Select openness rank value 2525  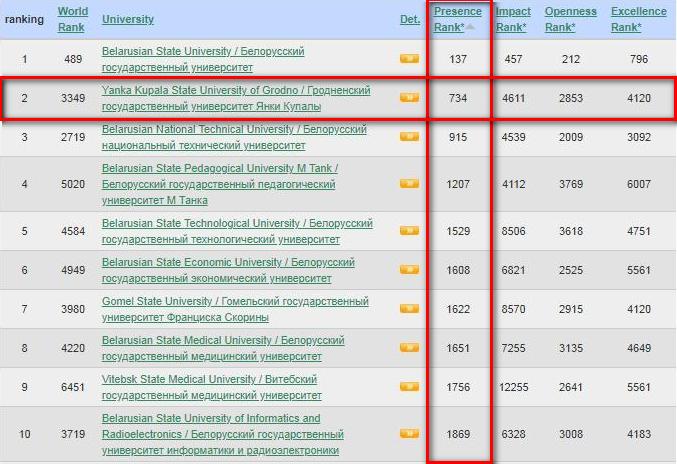point(571,270)
